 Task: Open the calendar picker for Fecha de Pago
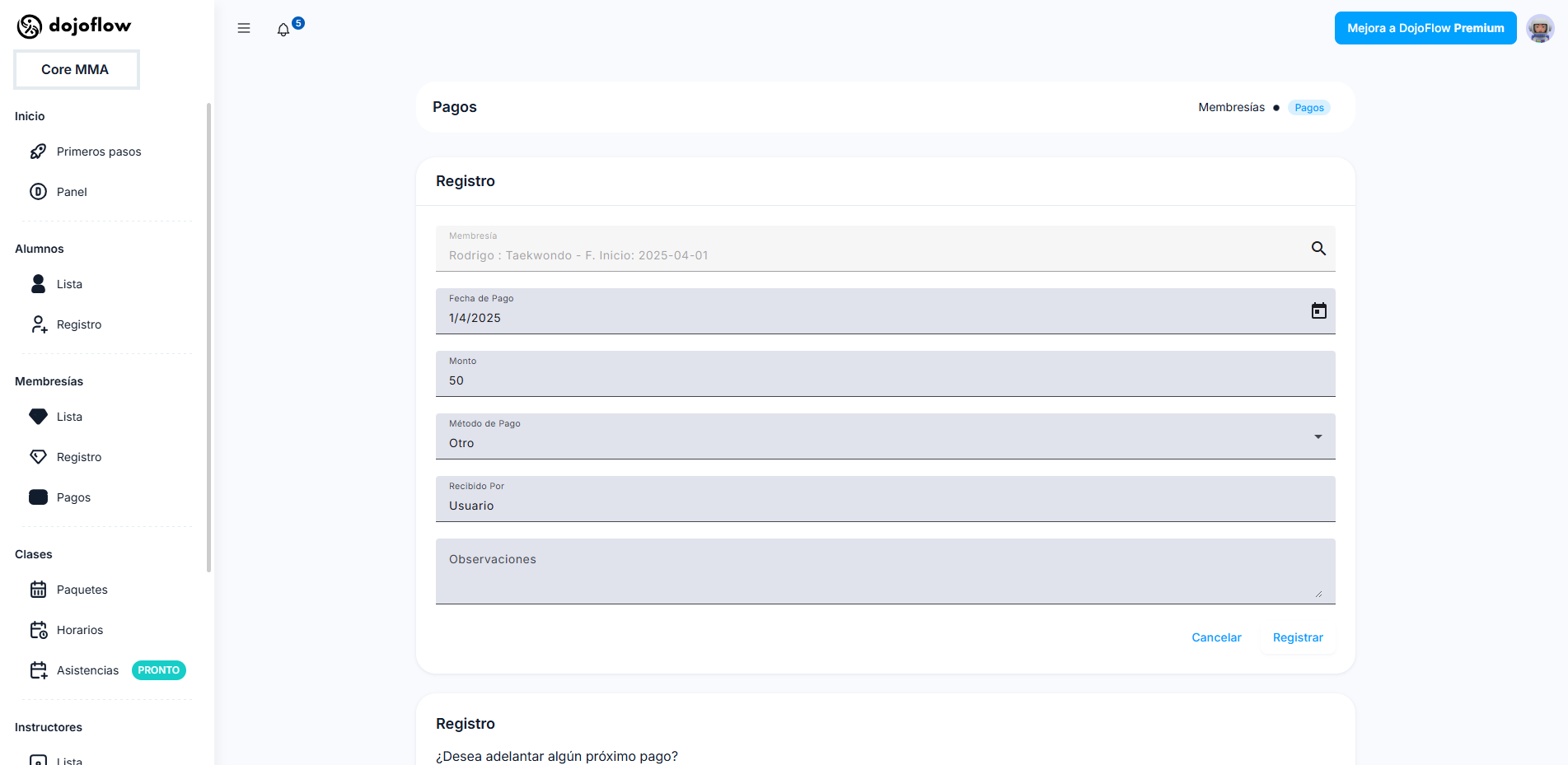click(1318, 310)
